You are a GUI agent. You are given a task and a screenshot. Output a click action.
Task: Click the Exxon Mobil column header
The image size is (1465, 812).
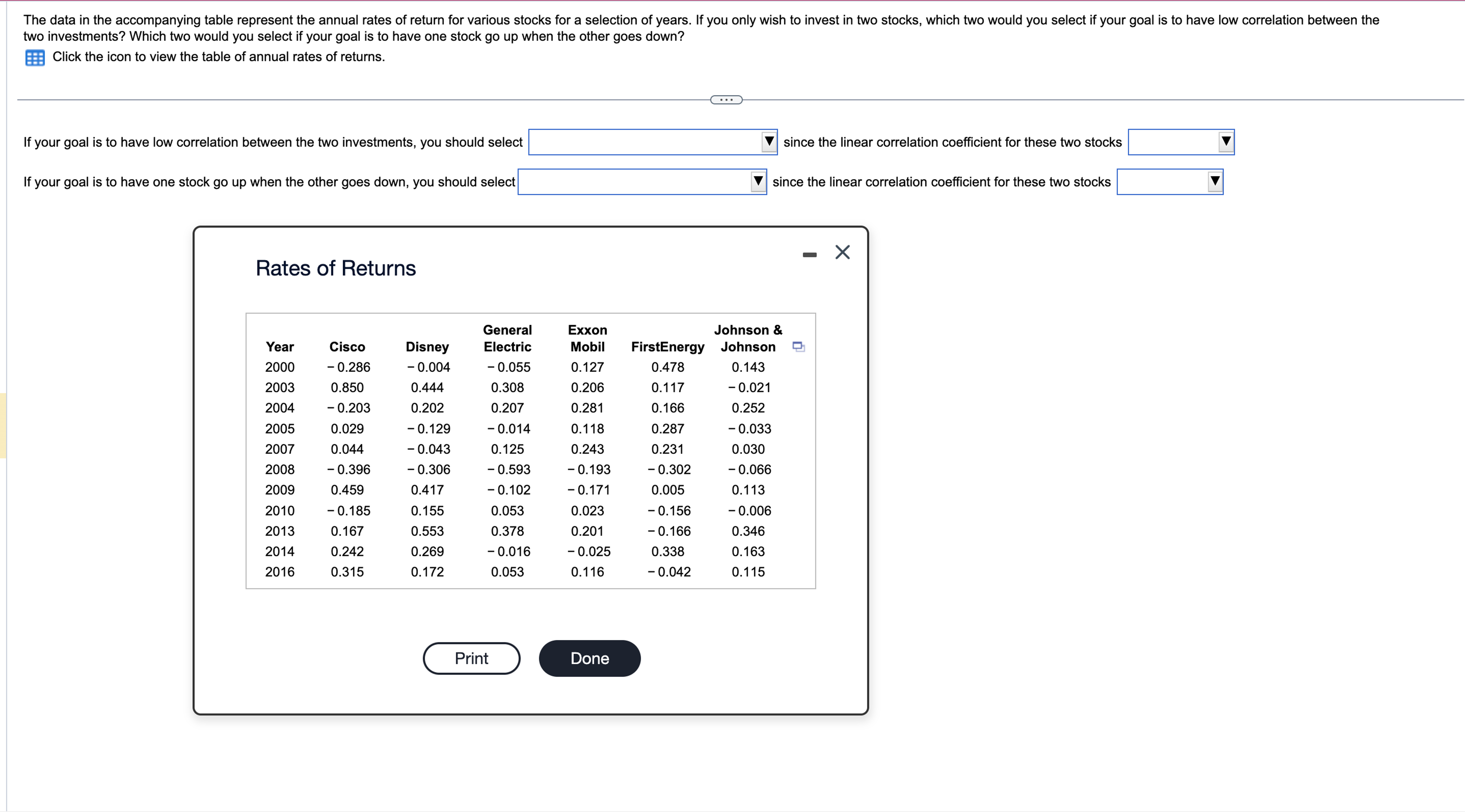(x=587, y=338)
